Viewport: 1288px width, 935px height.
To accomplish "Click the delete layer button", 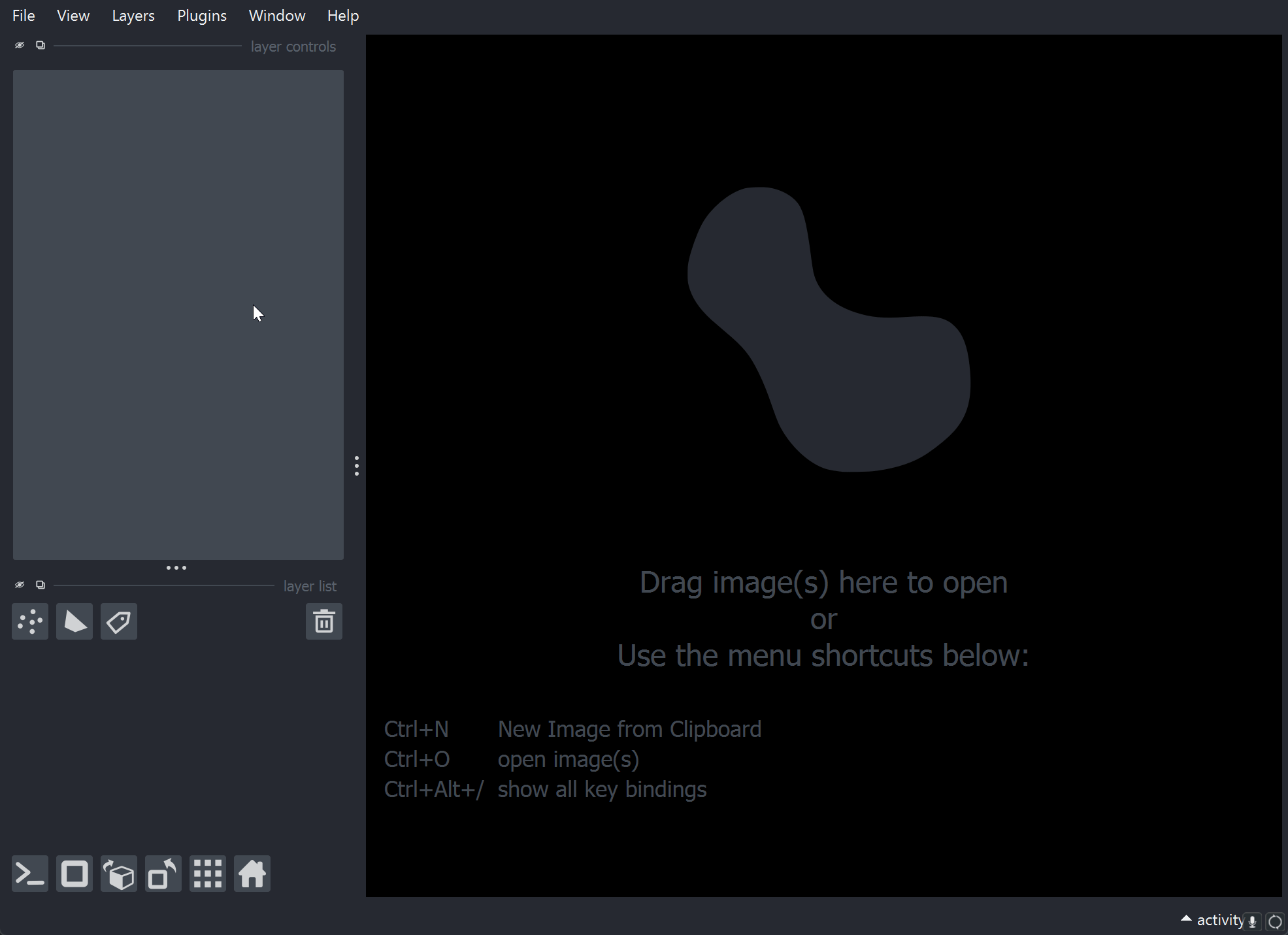I will pos(325,621).
